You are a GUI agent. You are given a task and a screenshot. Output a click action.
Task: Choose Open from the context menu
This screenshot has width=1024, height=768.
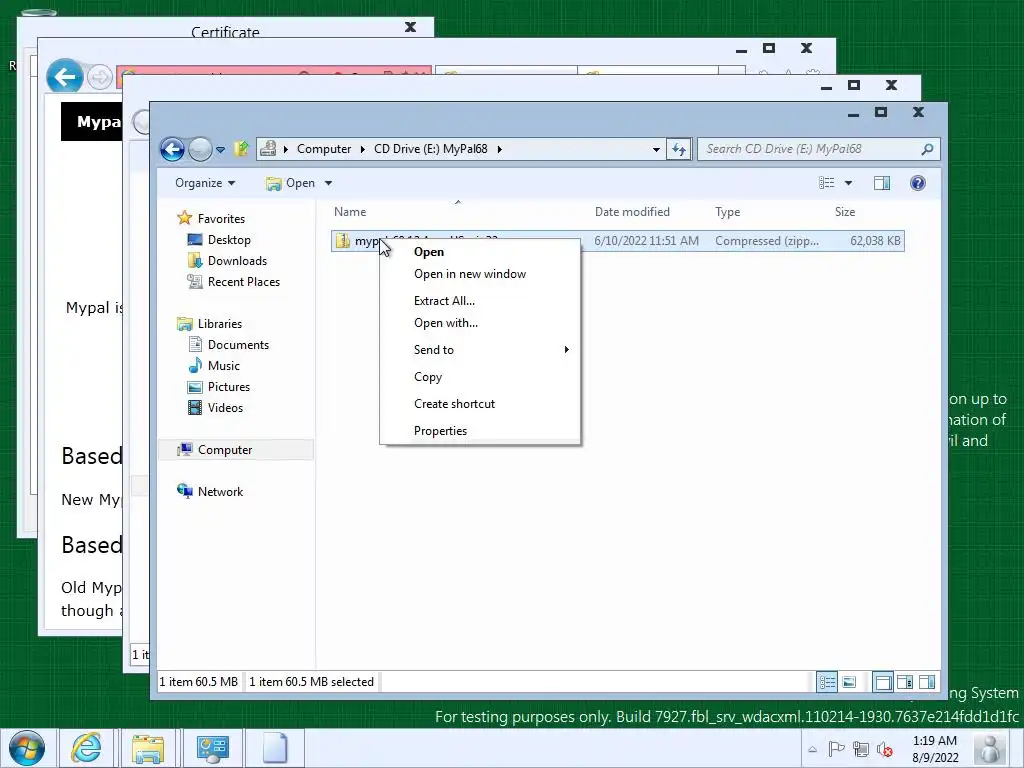pyautogui.click(x=480, y=252)
